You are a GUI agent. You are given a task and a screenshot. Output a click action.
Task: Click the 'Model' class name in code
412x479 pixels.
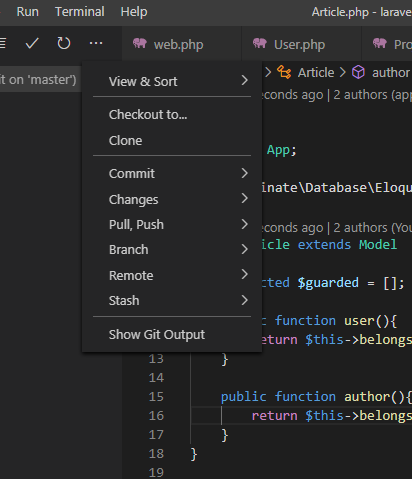click(x=378, y=245)
